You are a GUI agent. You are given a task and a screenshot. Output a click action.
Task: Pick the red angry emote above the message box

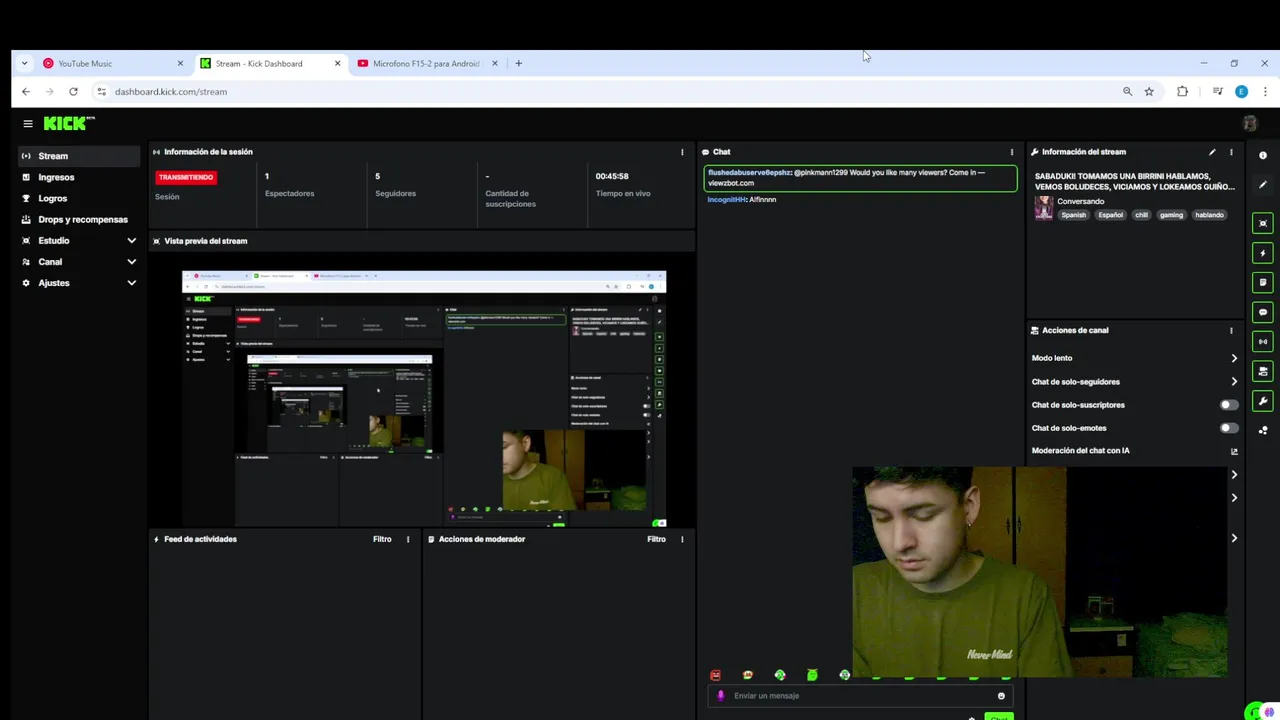pos(715,676)
